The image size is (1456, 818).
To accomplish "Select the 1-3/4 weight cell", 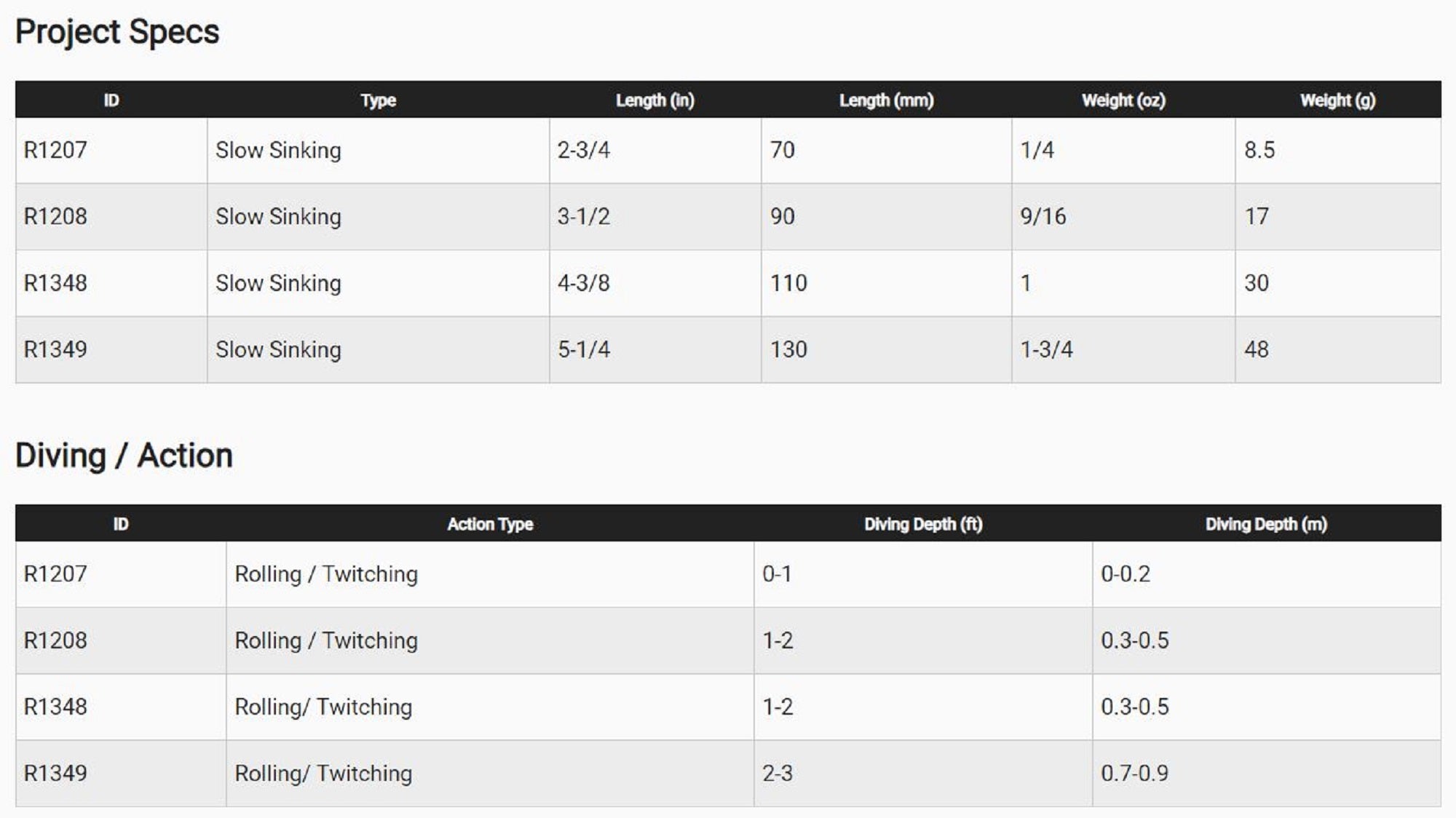I will pos(1046,349).
